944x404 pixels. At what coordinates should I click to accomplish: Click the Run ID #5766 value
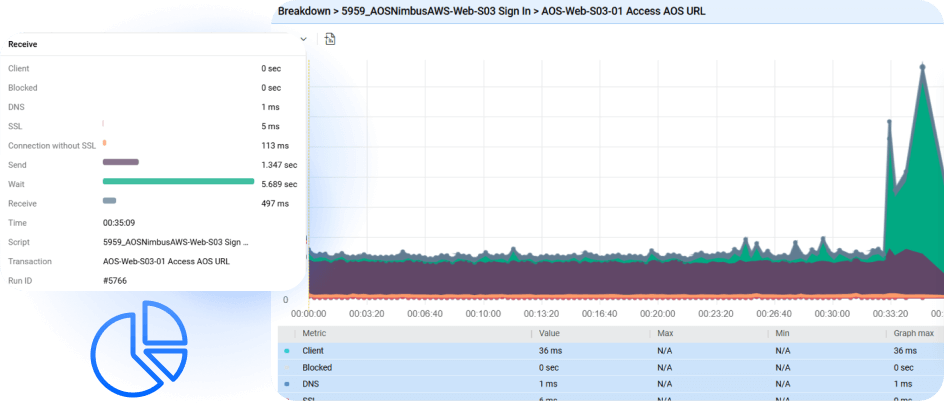[x=115, y=281]
